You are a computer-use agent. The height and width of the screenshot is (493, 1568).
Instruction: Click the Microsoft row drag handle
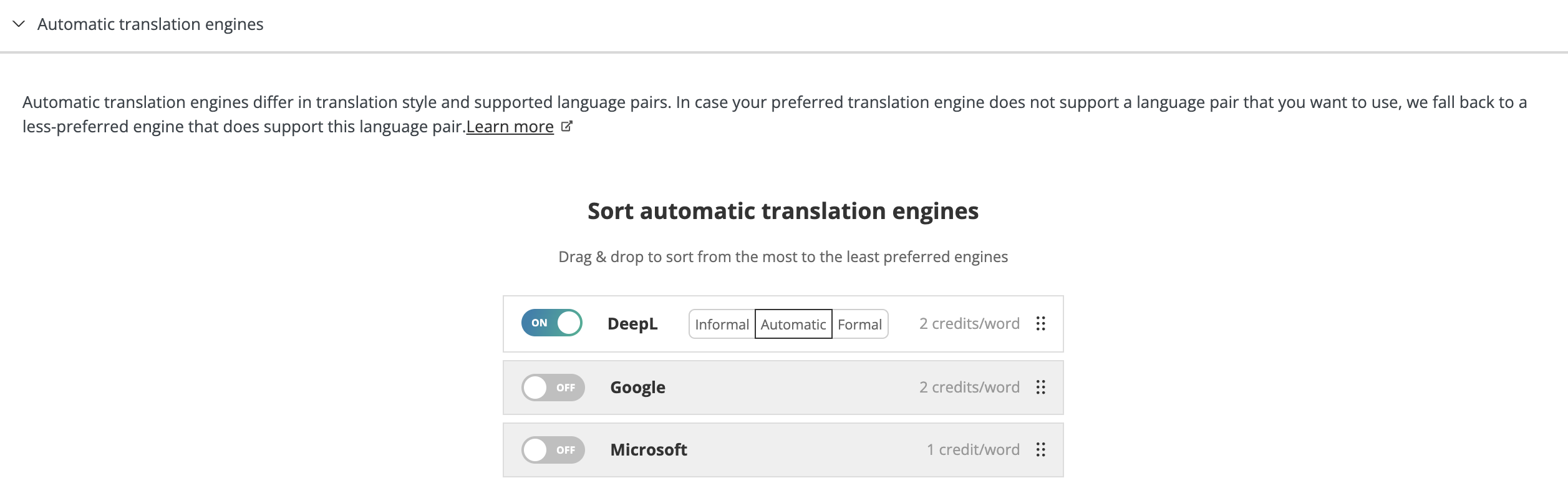click(x=1040, y=449)
